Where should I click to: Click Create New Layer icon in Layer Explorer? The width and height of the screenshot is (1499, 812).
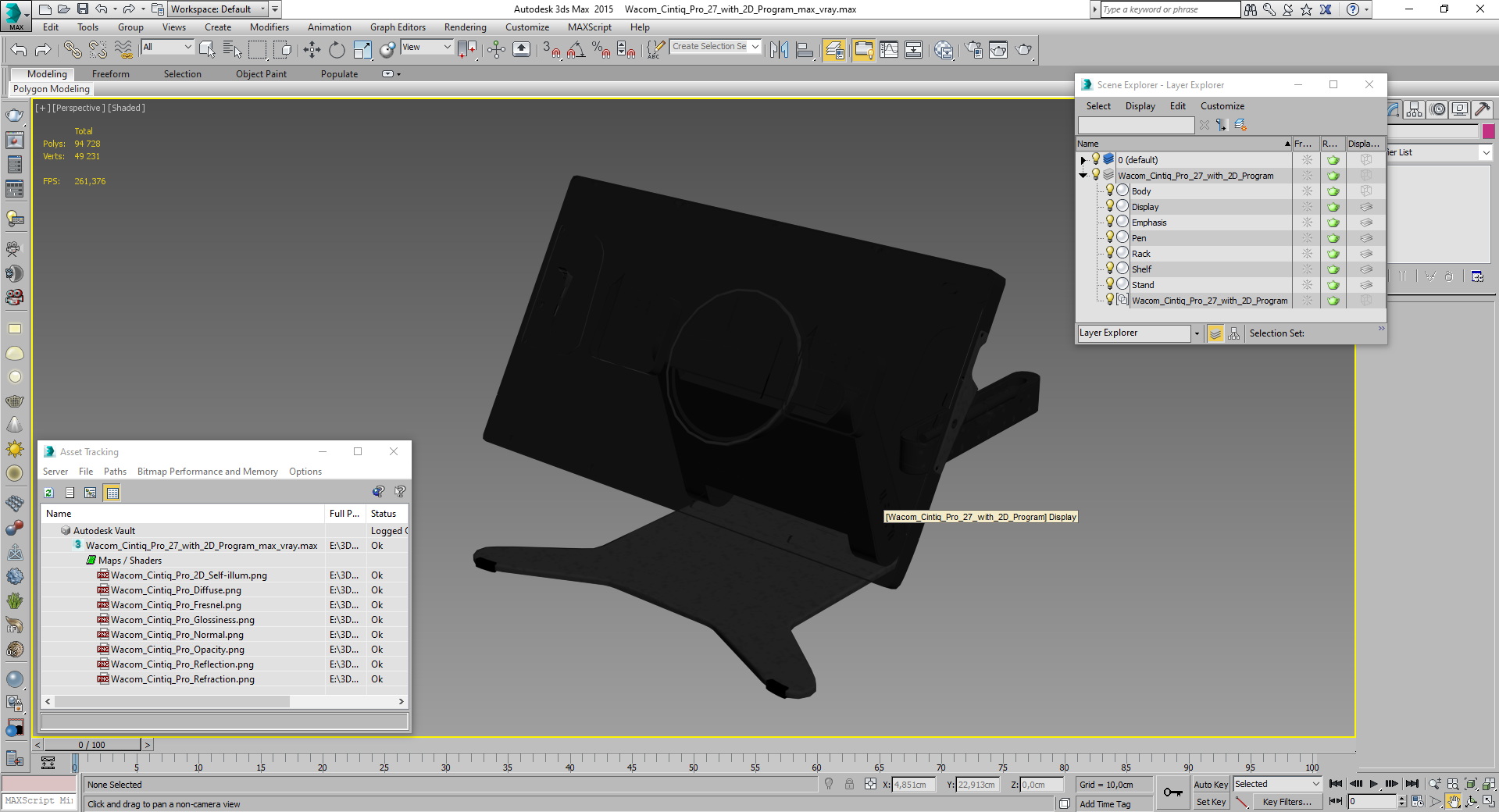click(x=1240, y=125)
